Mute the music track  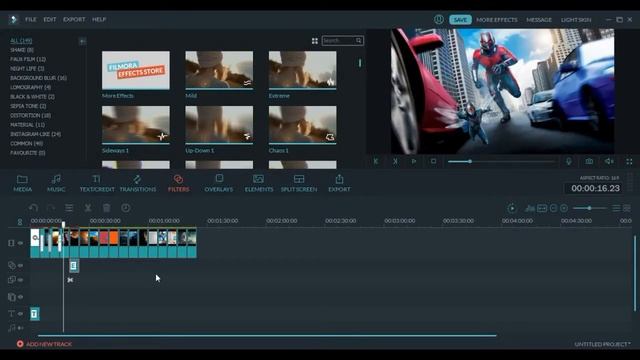(x=20, y=328)
